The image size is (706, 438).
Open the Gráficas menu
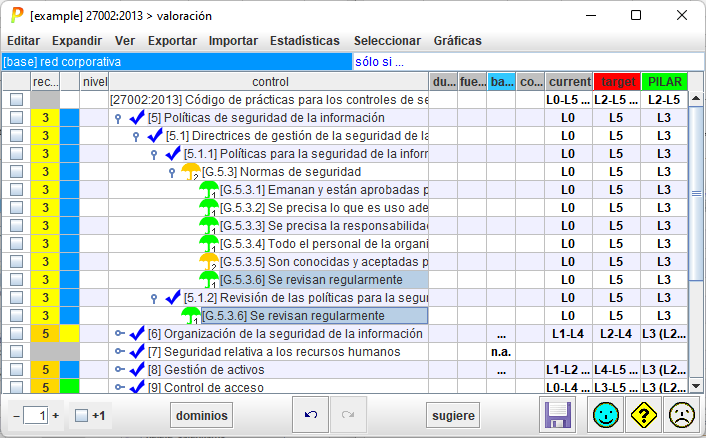457,41
